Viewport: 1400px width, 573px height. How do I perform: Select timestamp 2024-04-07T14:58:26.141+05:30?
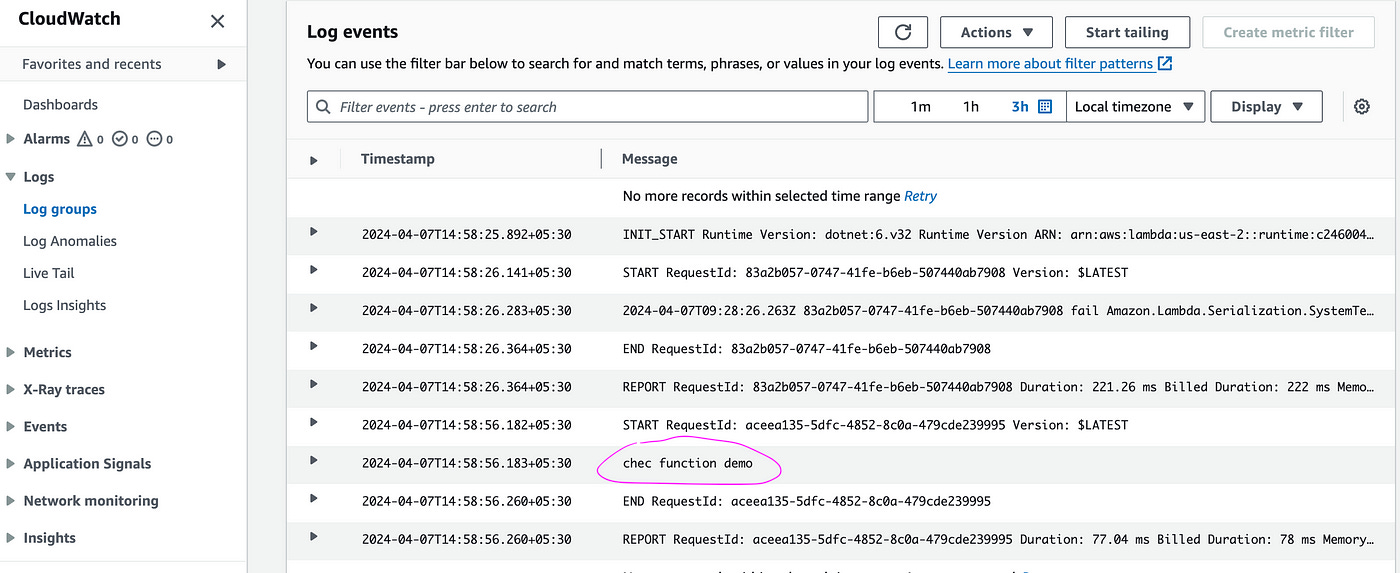pyautogui.click(x=467, y=273)
